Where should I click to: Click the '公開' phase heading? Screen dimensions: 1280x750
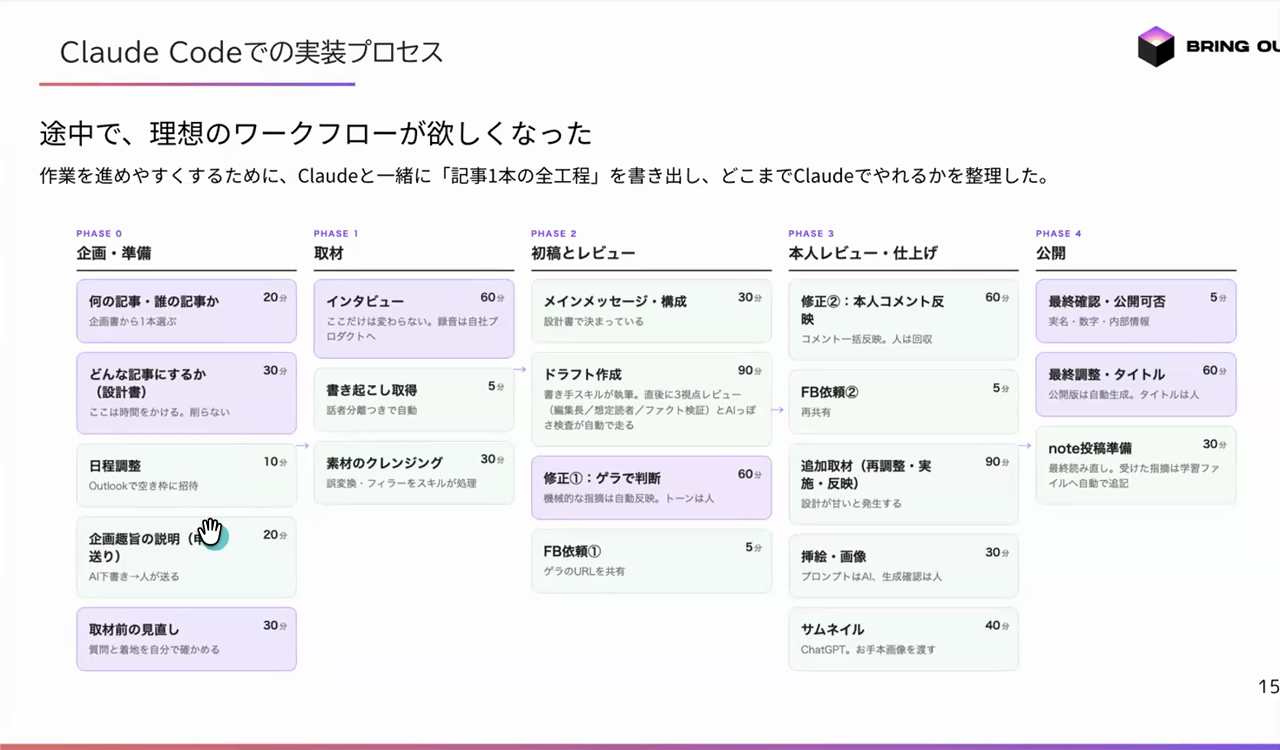click(x=1051, y=253)
